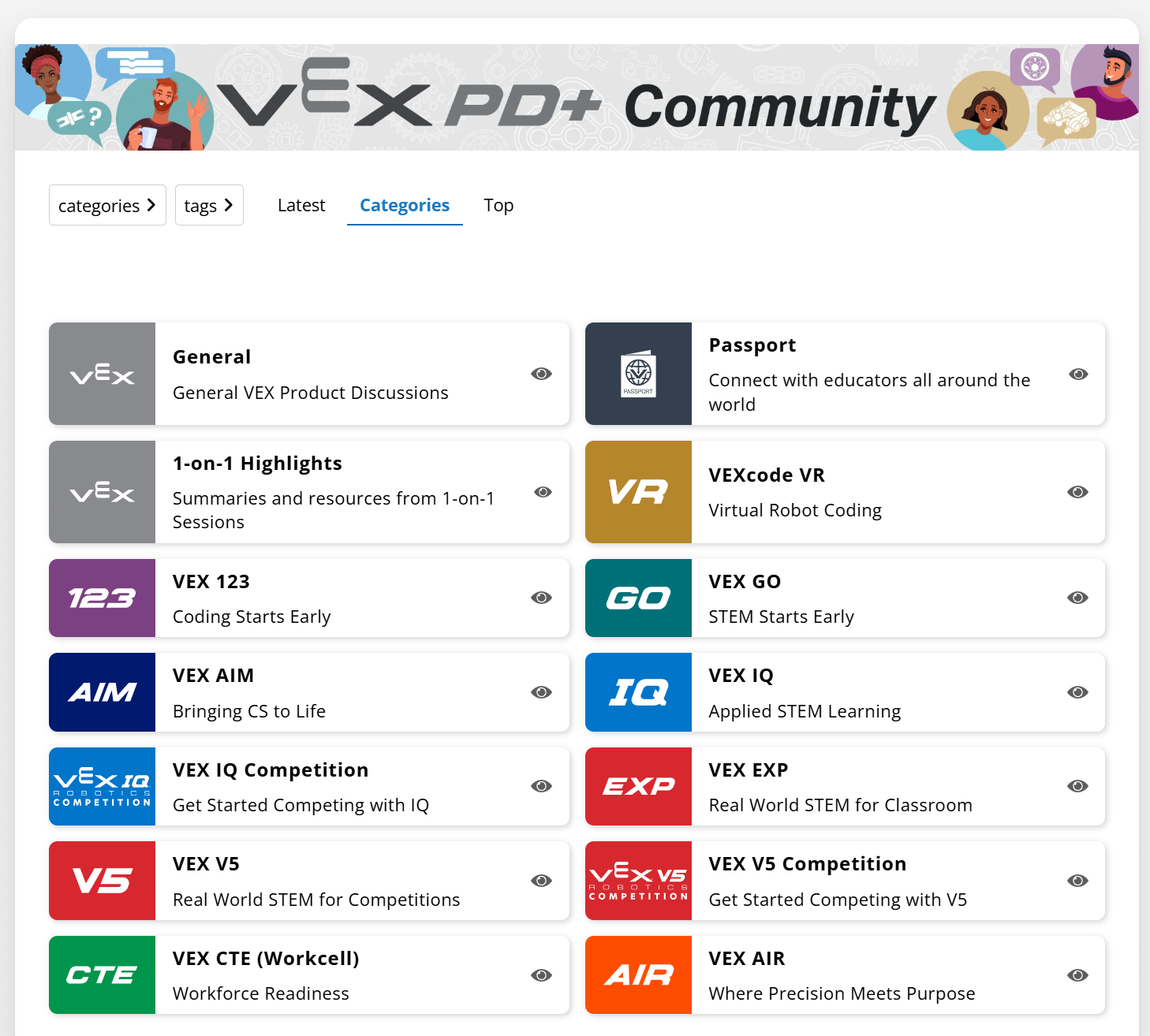Open the VEX EXP title link
This screenshot has width=1150, height=1036.
tap(749, 770)
